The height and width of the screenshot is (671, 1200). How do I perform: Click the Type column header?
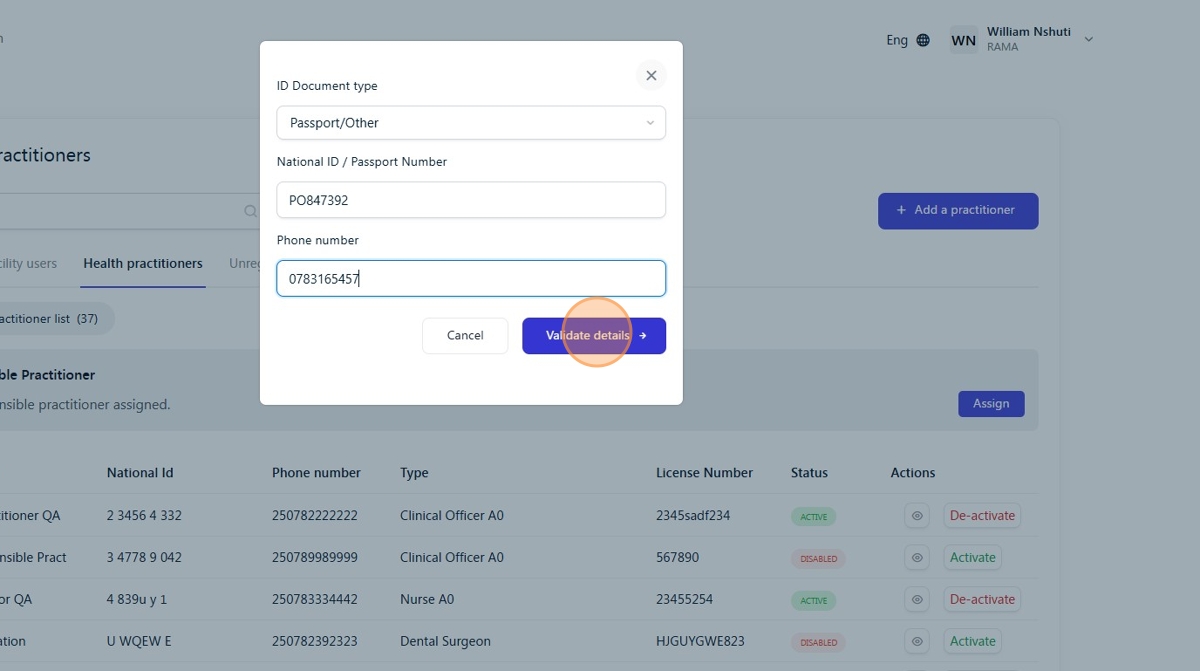pos(414,473)
